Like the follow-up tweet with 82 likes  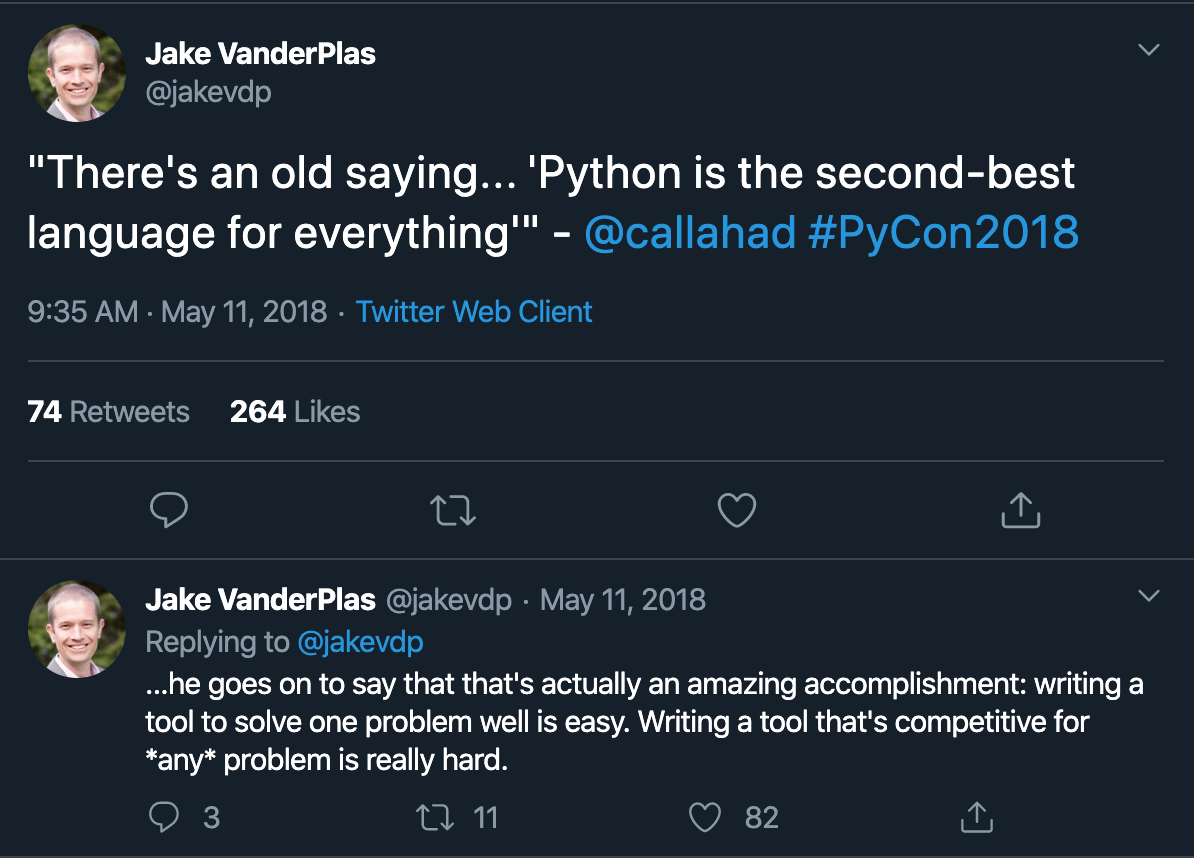pos(706,817)
